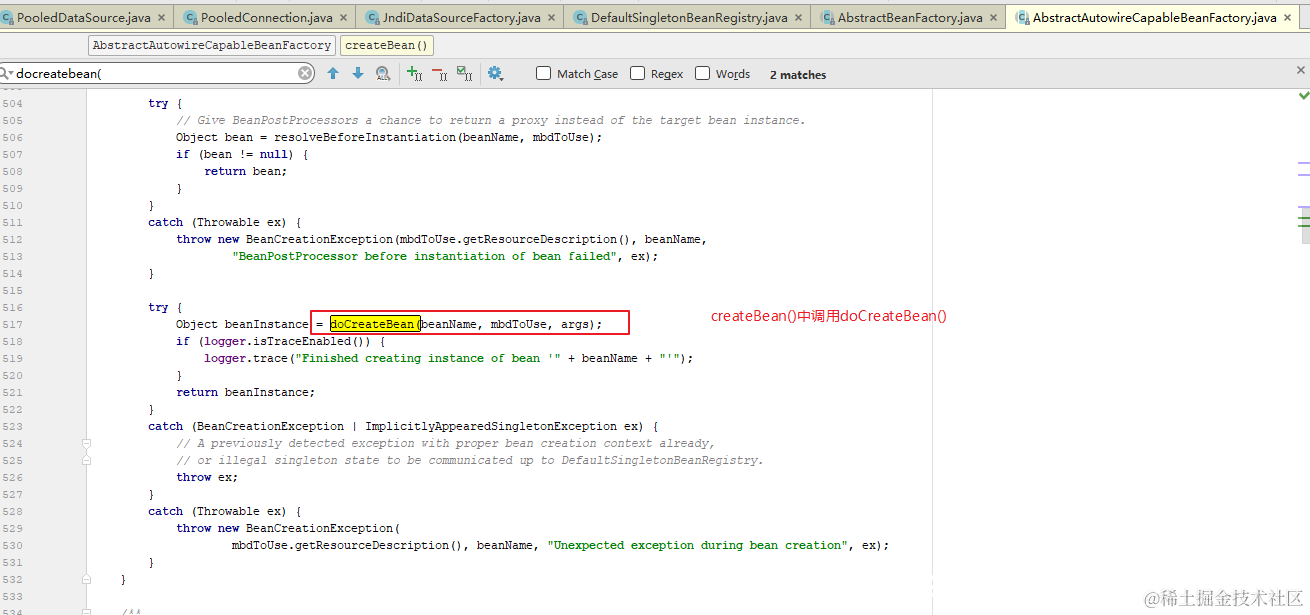Add selection for next occurrence icon
The image size is (1310, 615).
414,74
